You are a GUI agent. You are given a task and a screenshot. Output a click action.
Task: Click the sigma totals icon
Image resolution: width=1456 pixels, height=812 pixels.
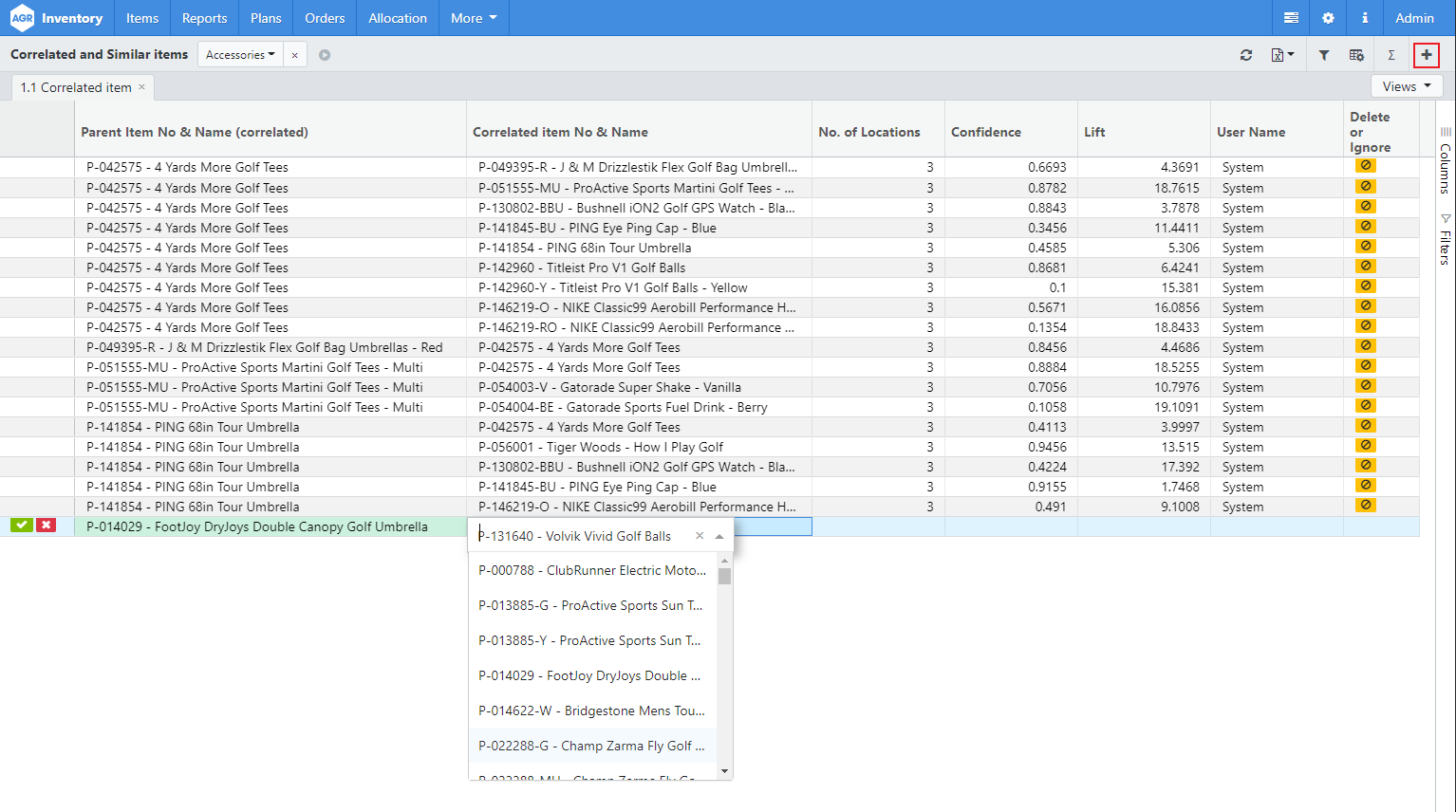pyautogui.click(x=1391, y=54)
